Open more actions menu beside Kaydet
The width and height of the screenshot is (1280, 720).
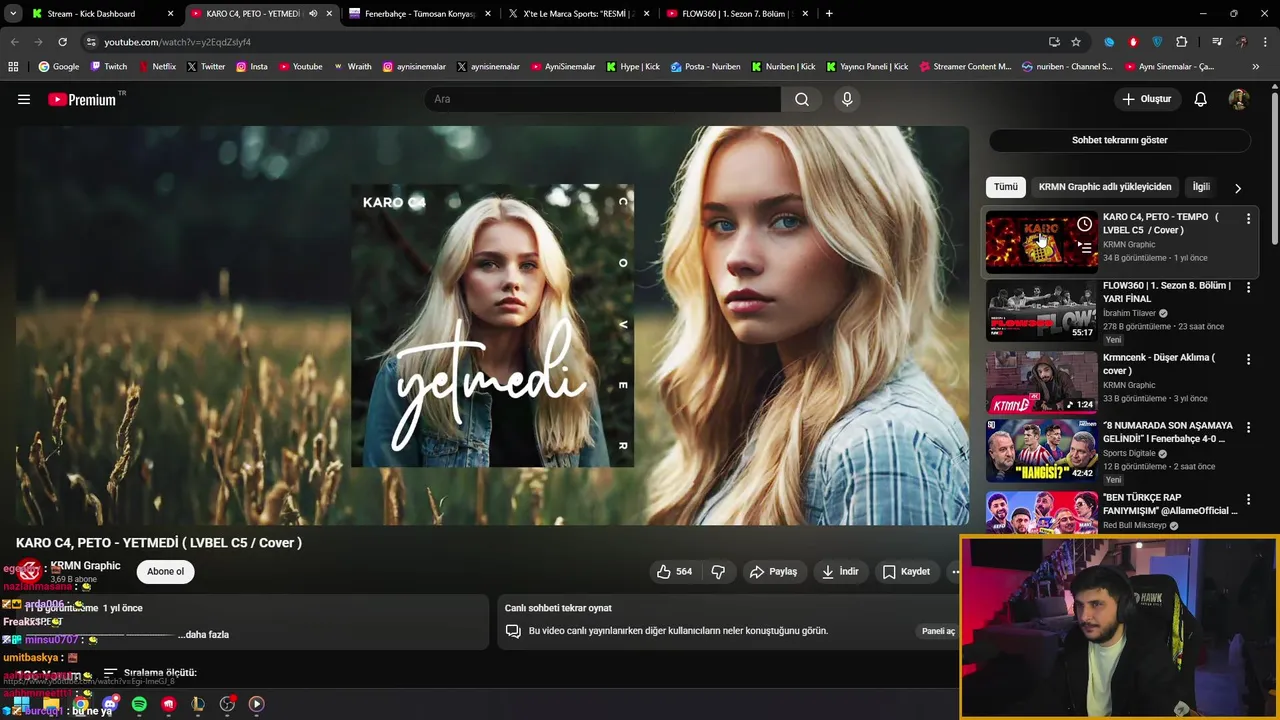tap(955, 572)
